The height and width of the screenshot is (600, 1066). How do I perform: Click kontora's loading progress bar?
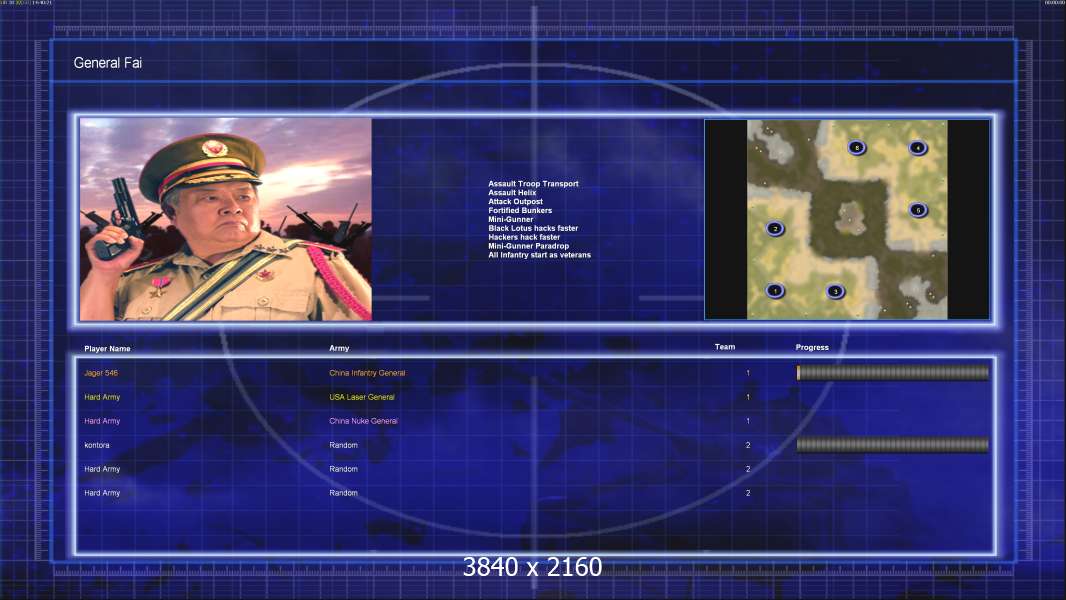click(x=893, y=445)
